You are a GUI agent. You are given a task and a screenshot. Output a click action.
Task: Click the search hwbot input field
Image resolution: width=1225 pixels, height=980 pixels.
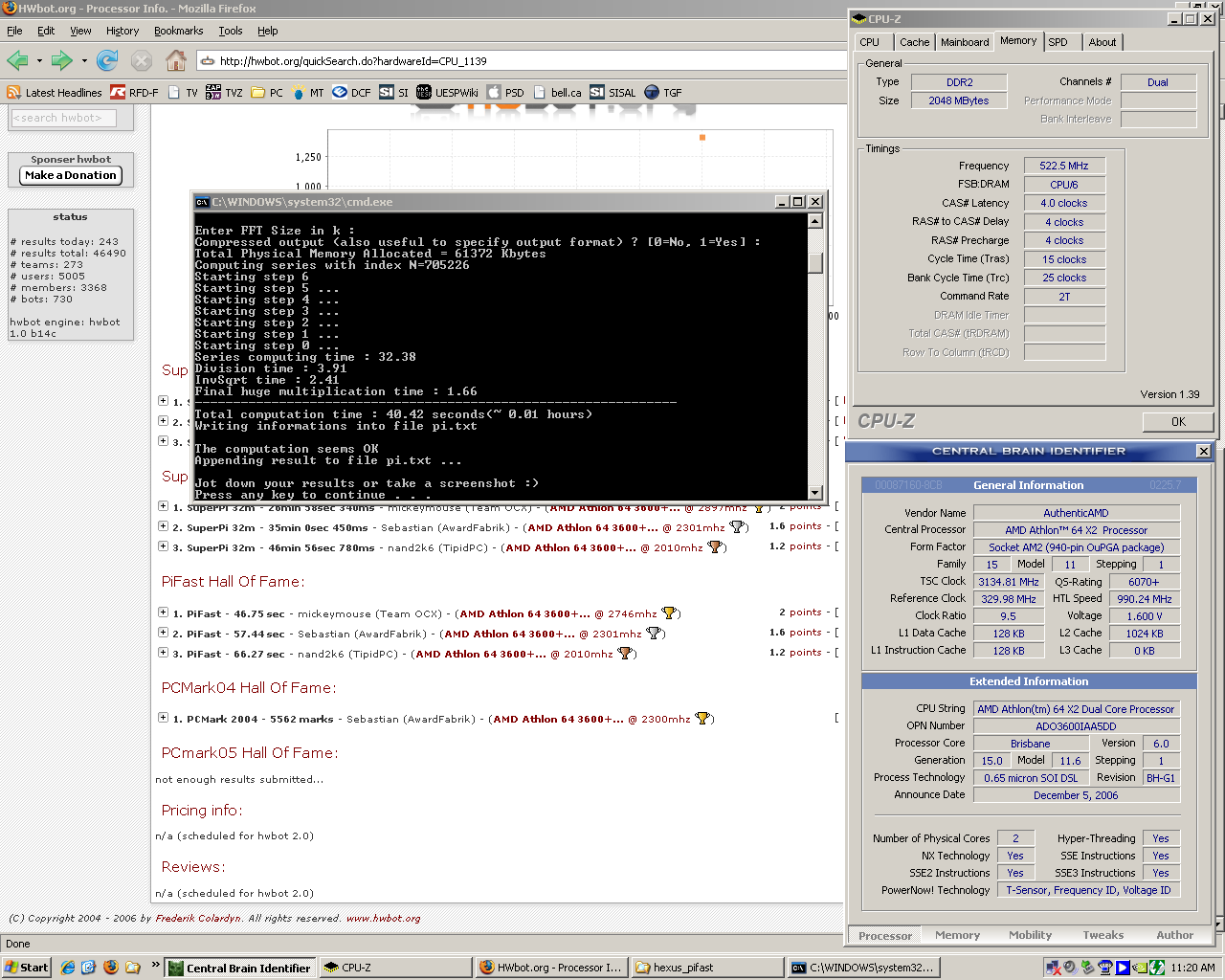pos(63,118)
